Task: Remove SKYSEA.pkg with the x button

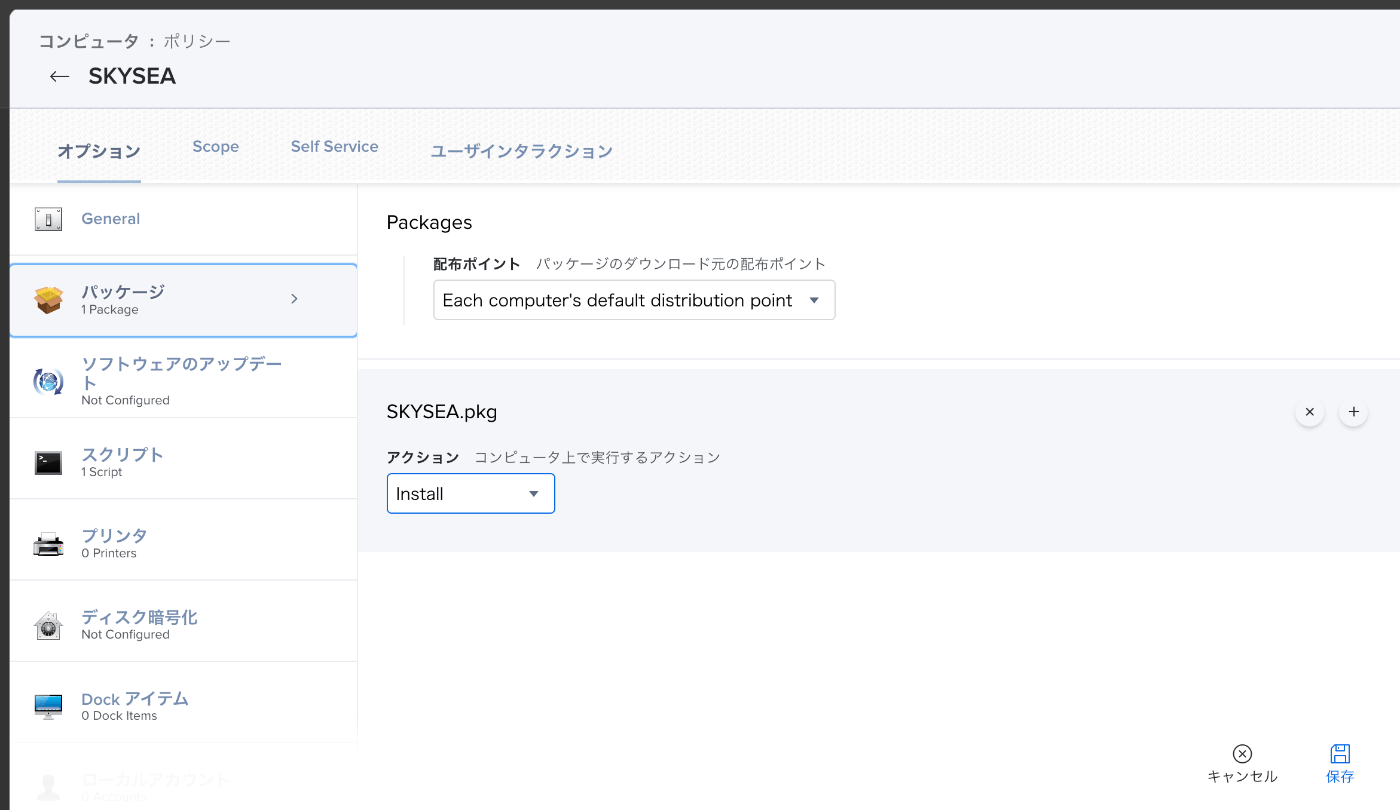Action: click(x=1309, y=412)
